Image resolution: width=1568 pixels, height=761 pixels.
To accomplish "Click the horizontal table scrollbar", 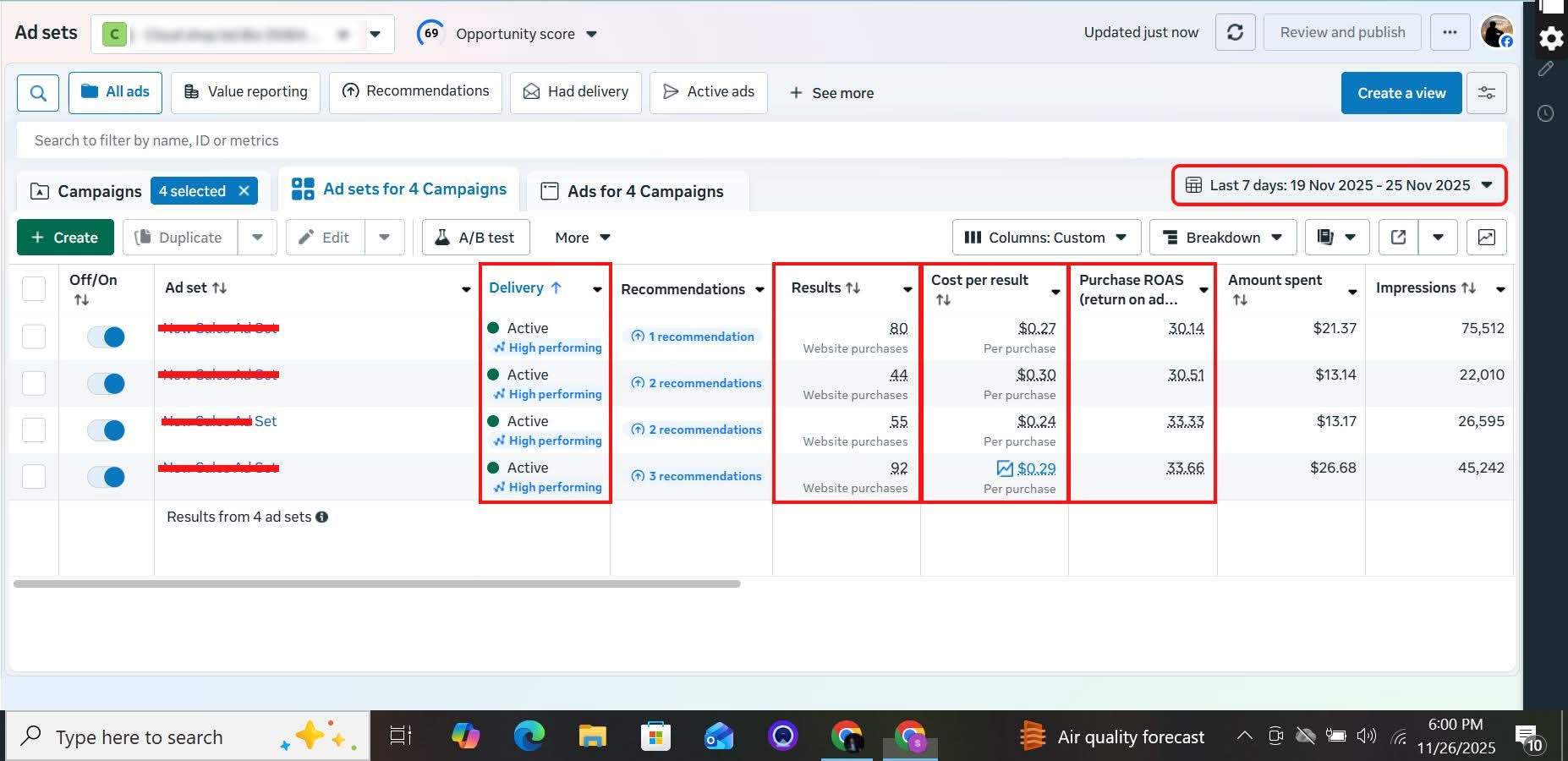I will point(376,583).
